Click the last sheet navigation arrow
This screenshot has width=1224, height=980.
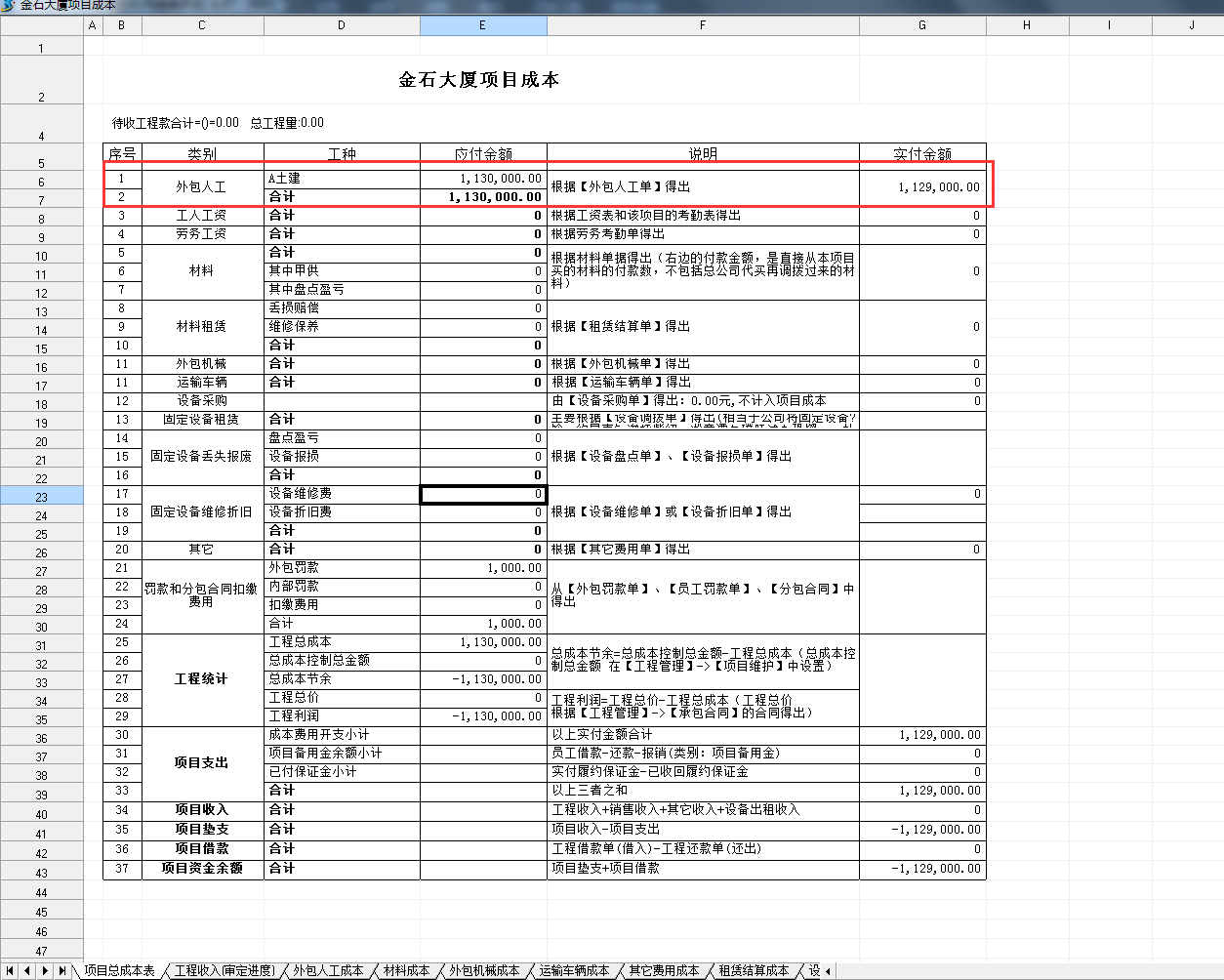click(x=62, y=970)
